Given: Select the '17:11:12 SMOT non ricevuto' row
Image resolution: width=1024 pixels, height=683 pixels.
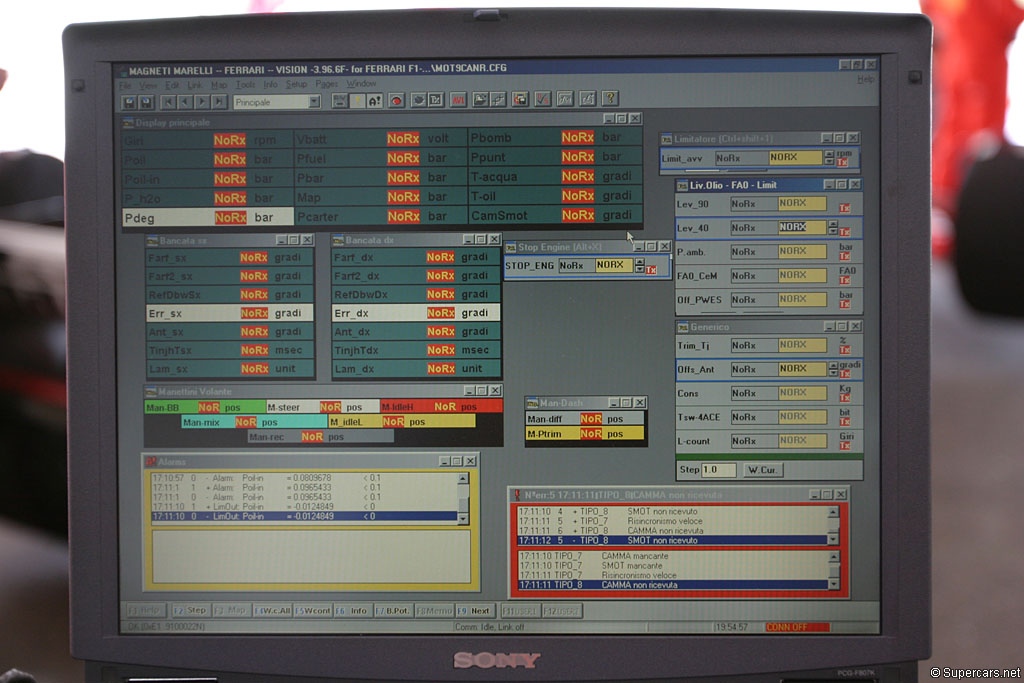Looking at the screenshot, I should (672, 541).
